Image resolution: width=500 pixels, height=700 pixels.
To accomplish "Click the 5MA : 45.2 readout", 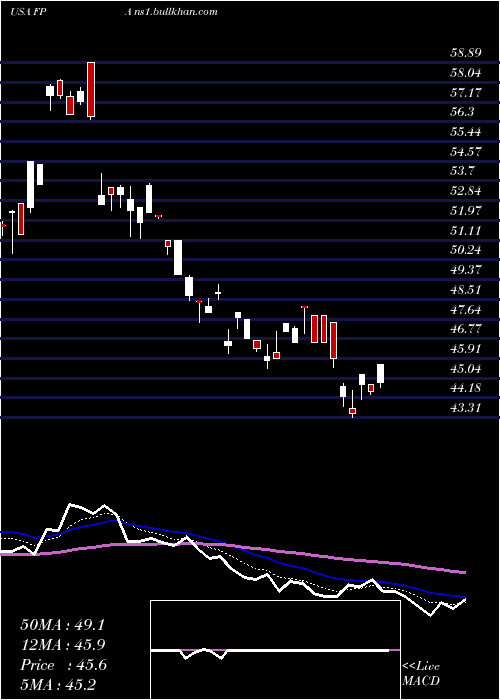I will (x=58, y=684).
